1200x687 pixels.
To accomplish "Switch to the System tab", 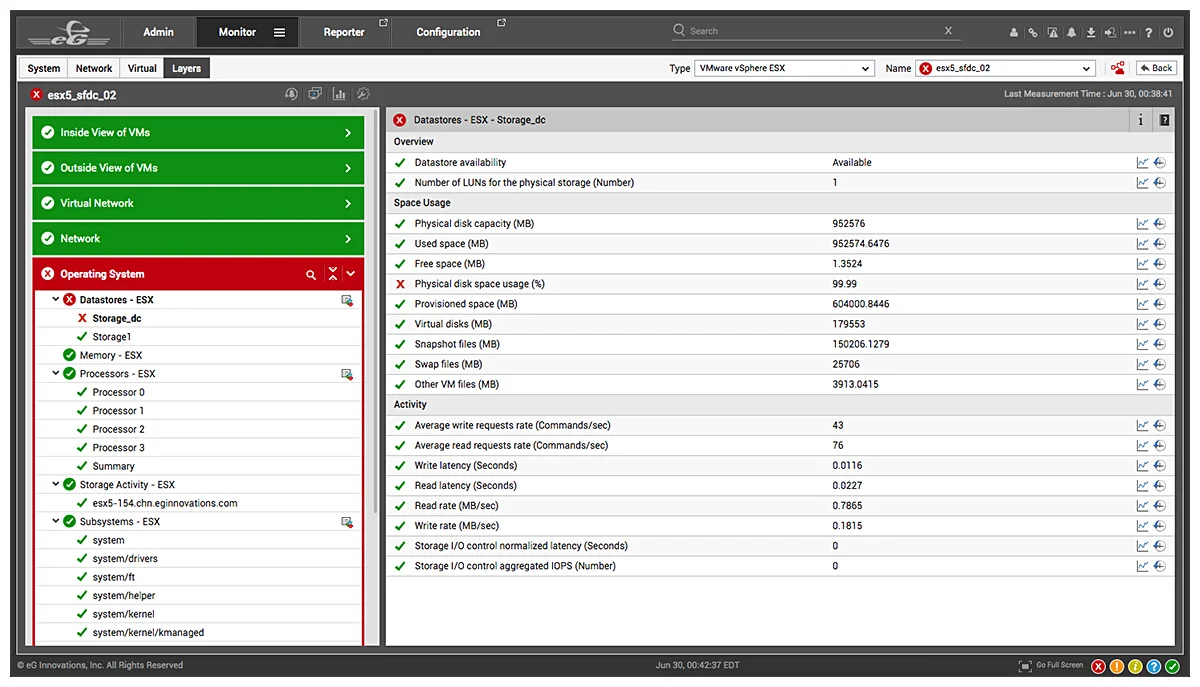I will pos(44,68).
